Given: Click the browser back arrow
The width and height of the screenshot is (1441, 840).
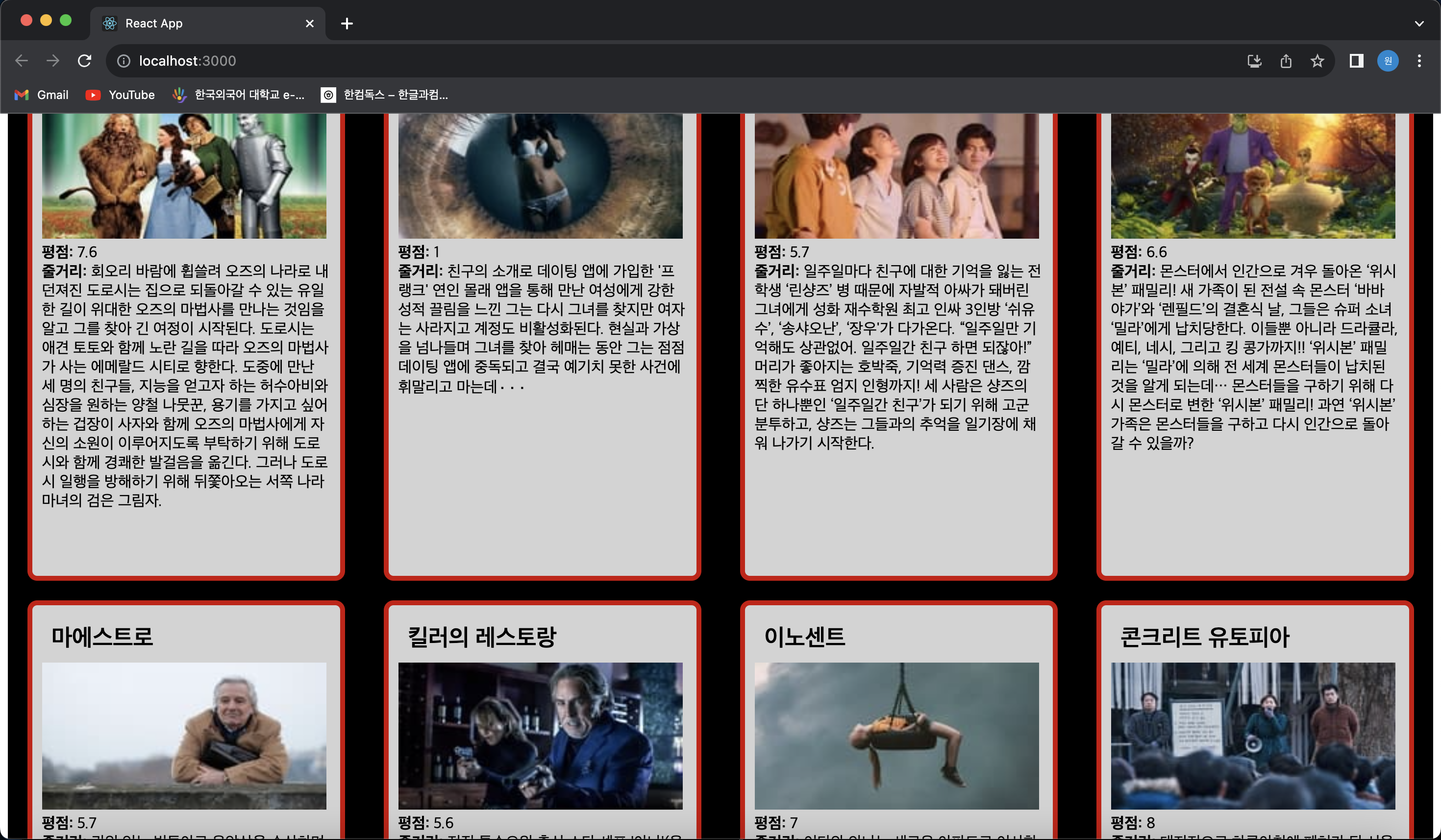Looking at the screenshot, I should click(x=22, y=61).
